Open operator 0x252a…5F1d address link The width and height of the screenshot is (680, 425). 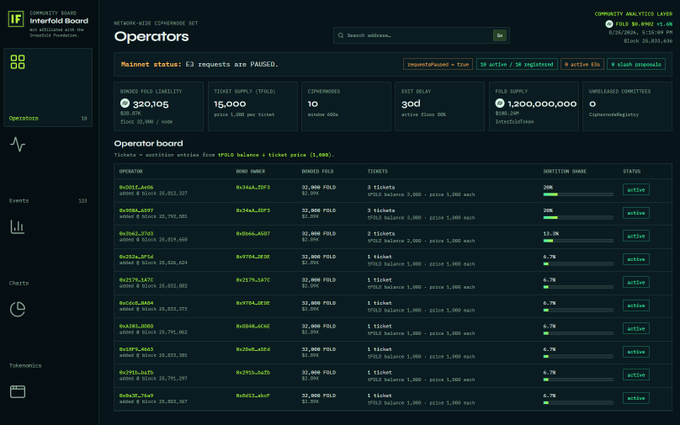pyautogui.click(x=136, y=257)
